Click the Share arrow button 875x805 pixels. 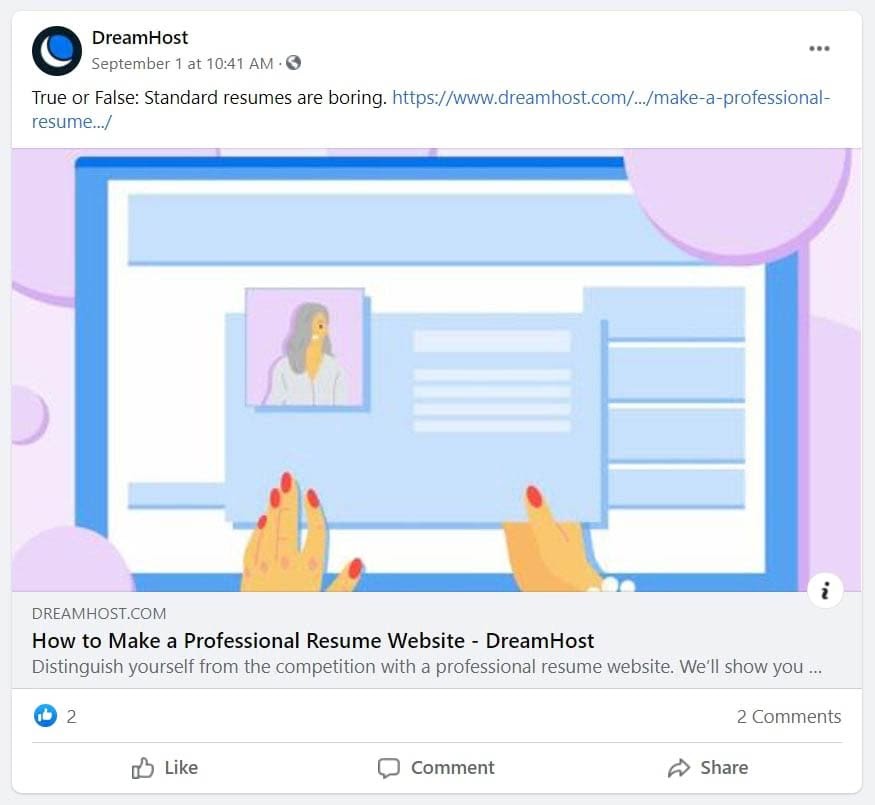pyautogui.click(x=708, y=768)
